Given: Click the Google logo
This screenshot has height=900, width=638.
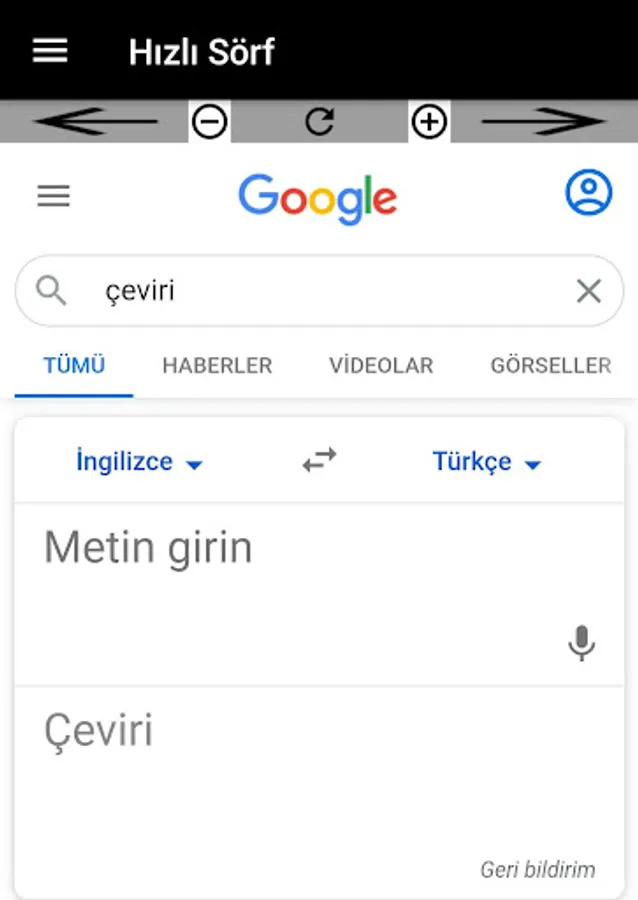Looking at the screenshot, I should [x=318, y=197].
